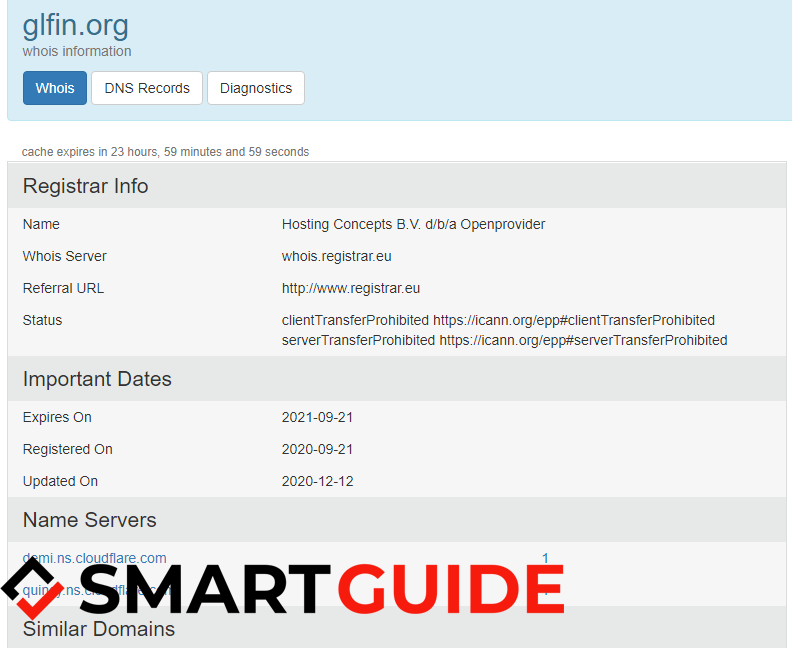Click the number 1 beside demi.ns.cloudflare.com
Screen dimensions: 792x648
coord(545,558)
